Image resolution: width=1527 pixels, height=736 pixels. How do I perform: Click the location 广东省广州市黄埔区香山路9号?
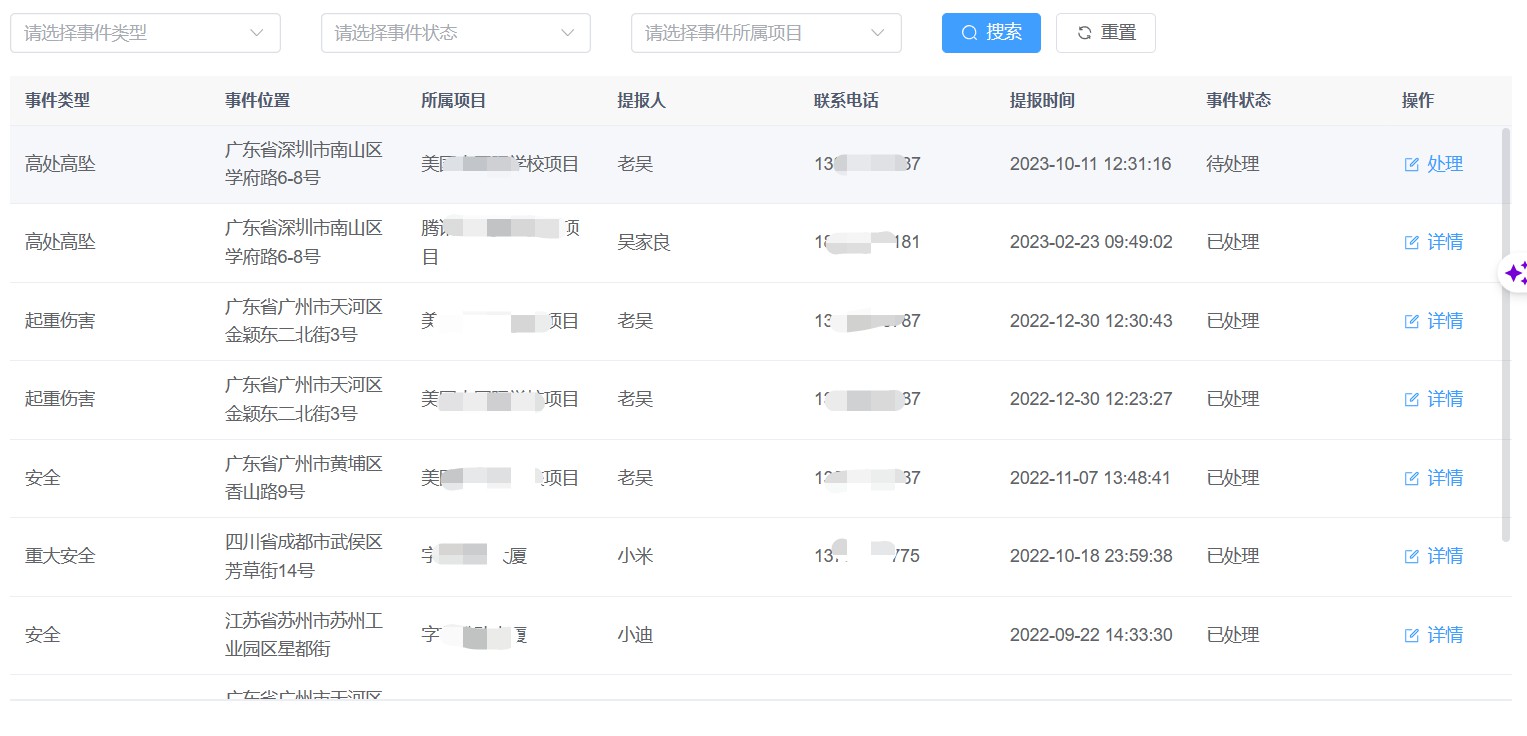[304, 478]
